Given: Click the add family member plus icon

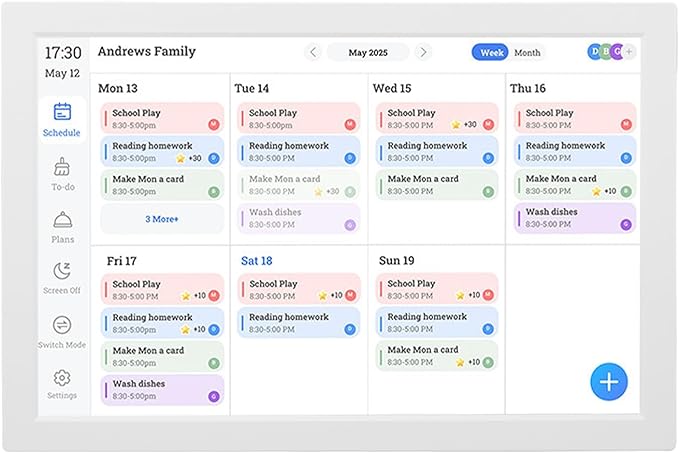Looking at the screenshot, I should (x=629, y=52).
